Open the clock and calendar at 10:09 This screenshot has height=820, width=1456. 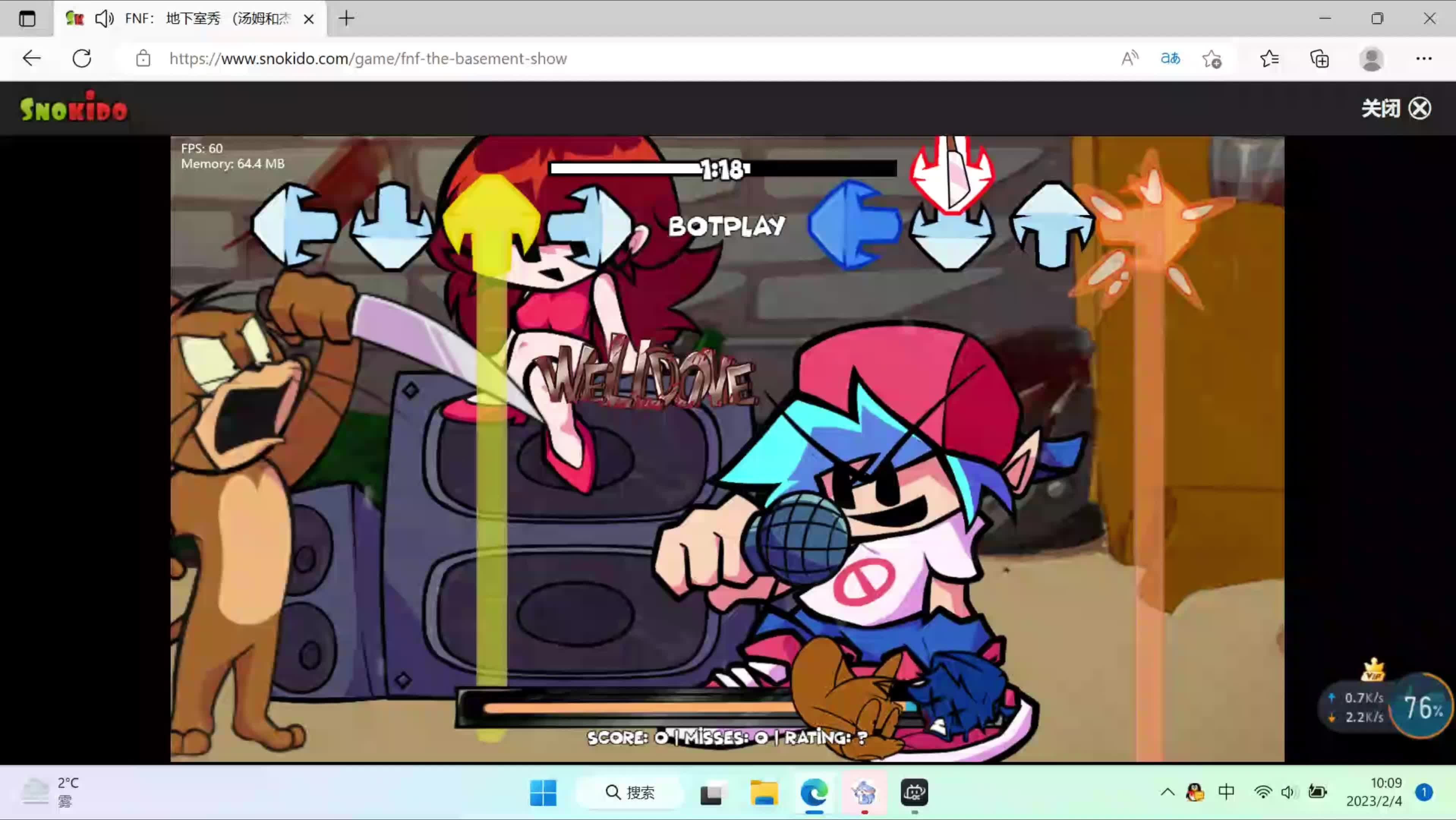[x=1374, y=792]
